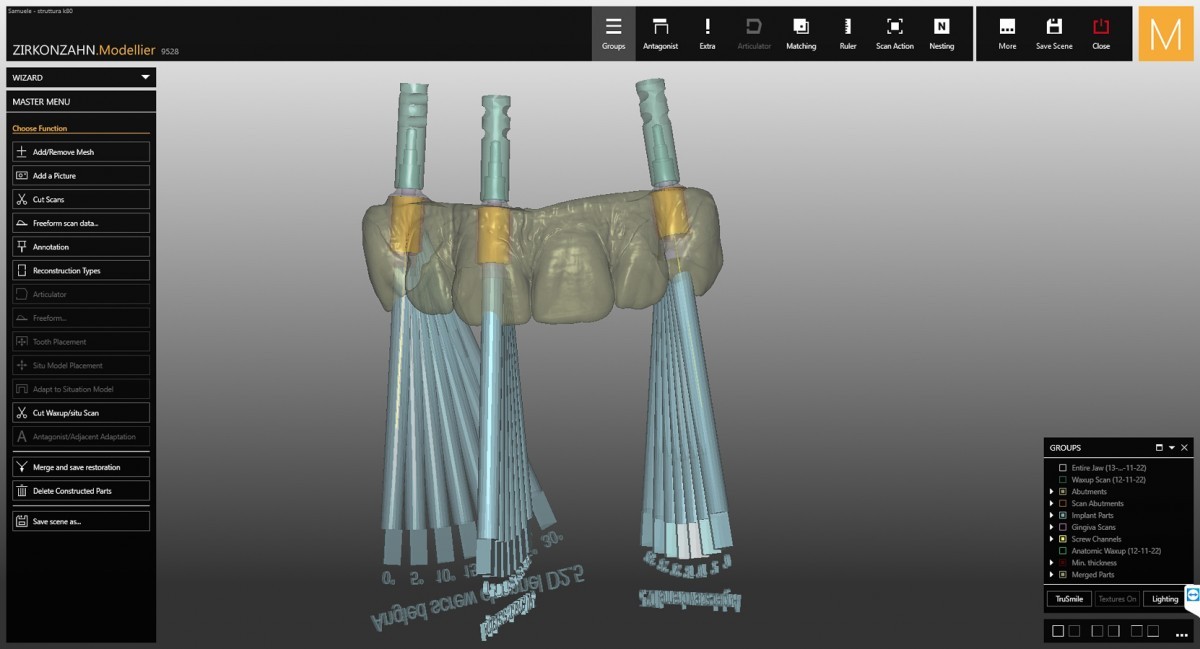Expand the Implant Parts tree item

point(1051,515)
